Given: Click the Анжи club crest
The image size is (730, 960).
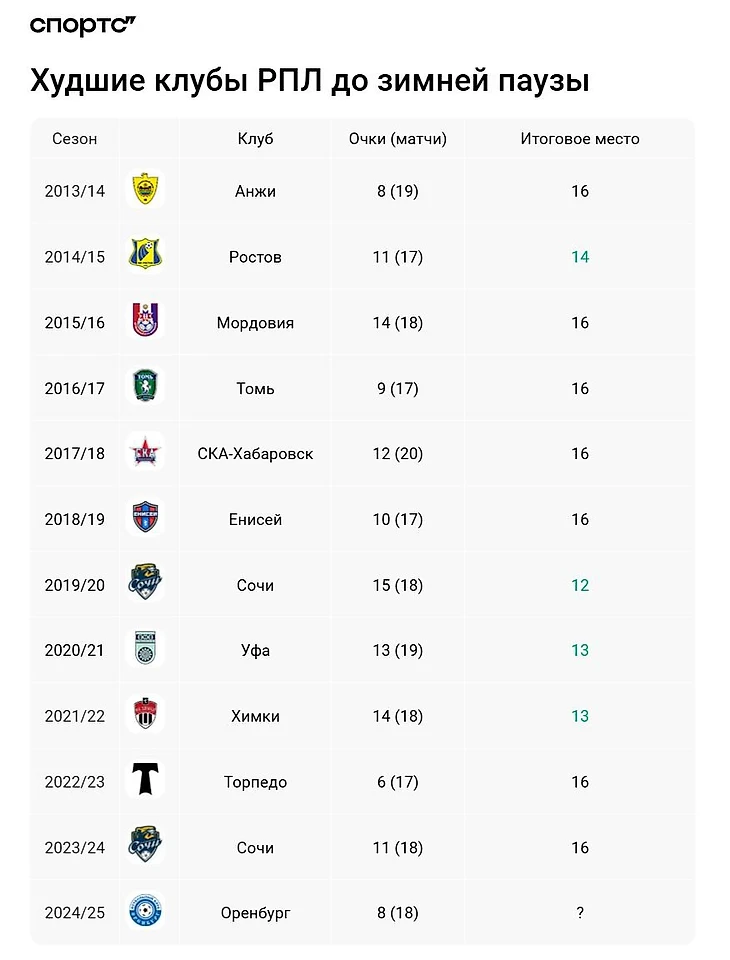Looking at the screenshot, I should coord(146,191).
